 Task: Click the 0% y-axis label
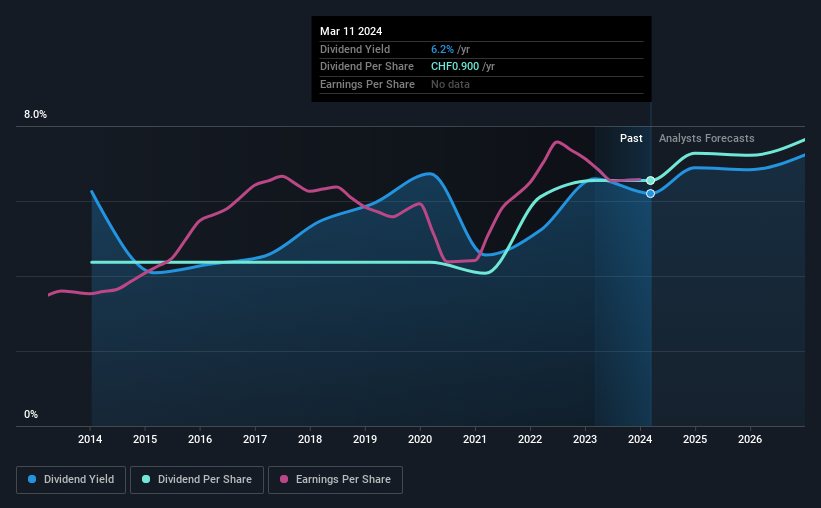tap(31, 414)
